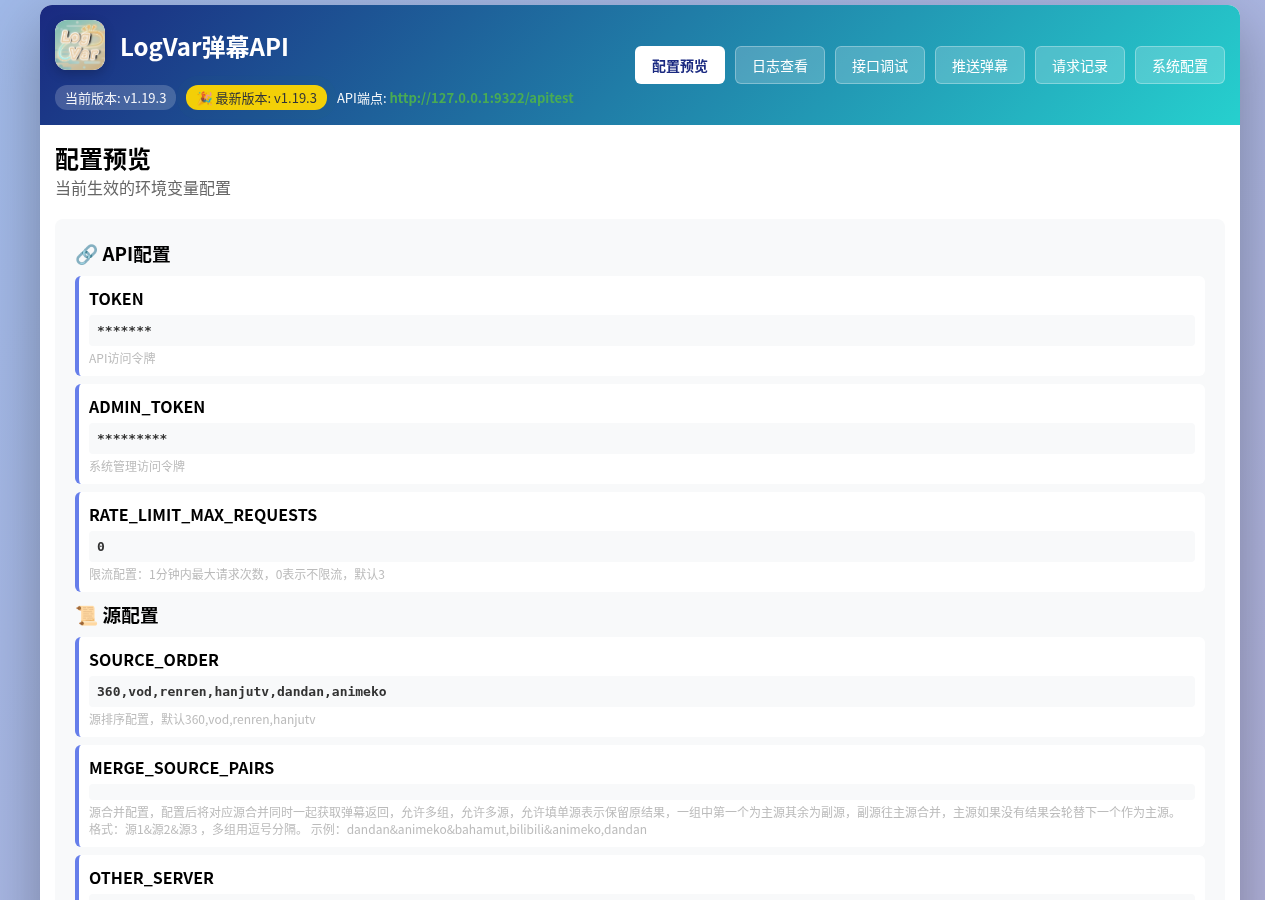The height and width of the screenshot is (900, 1265).
Task: Go to the 推送弹幕 tab
Action: (x=980, y=65)
